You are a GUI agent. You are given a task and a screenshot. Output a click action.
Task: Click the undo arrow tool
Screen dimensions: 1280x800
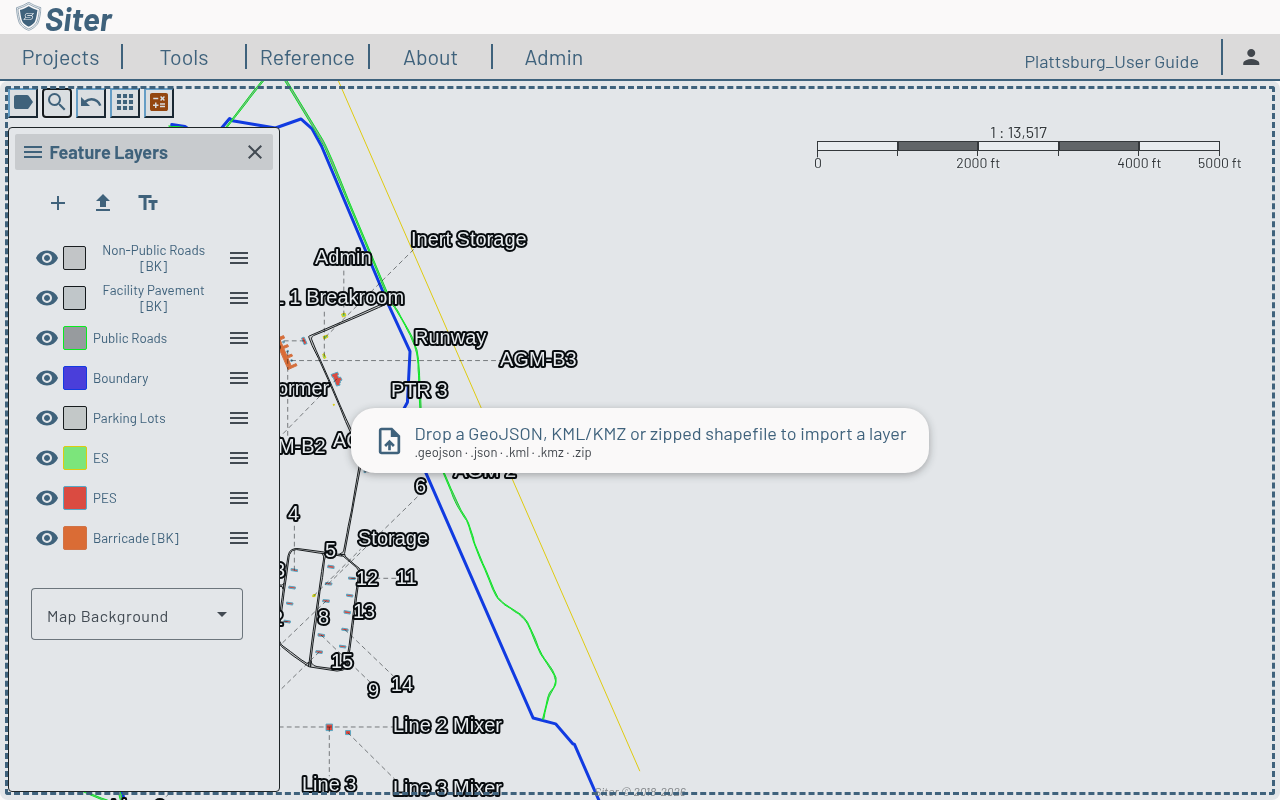91,102
